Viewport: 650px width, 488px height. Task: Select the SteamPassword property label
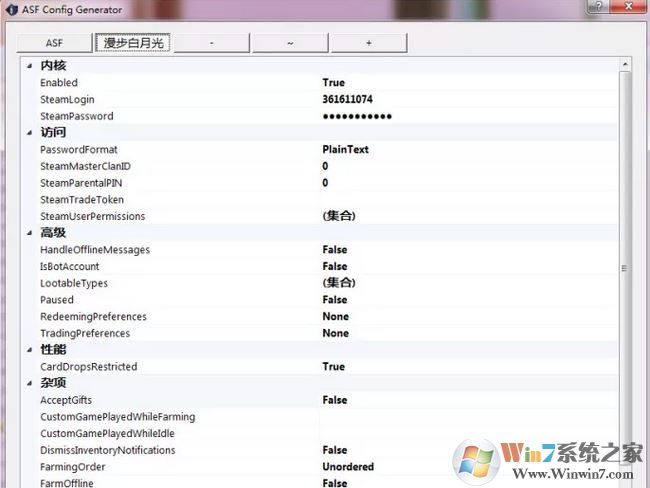click(77, 116)
